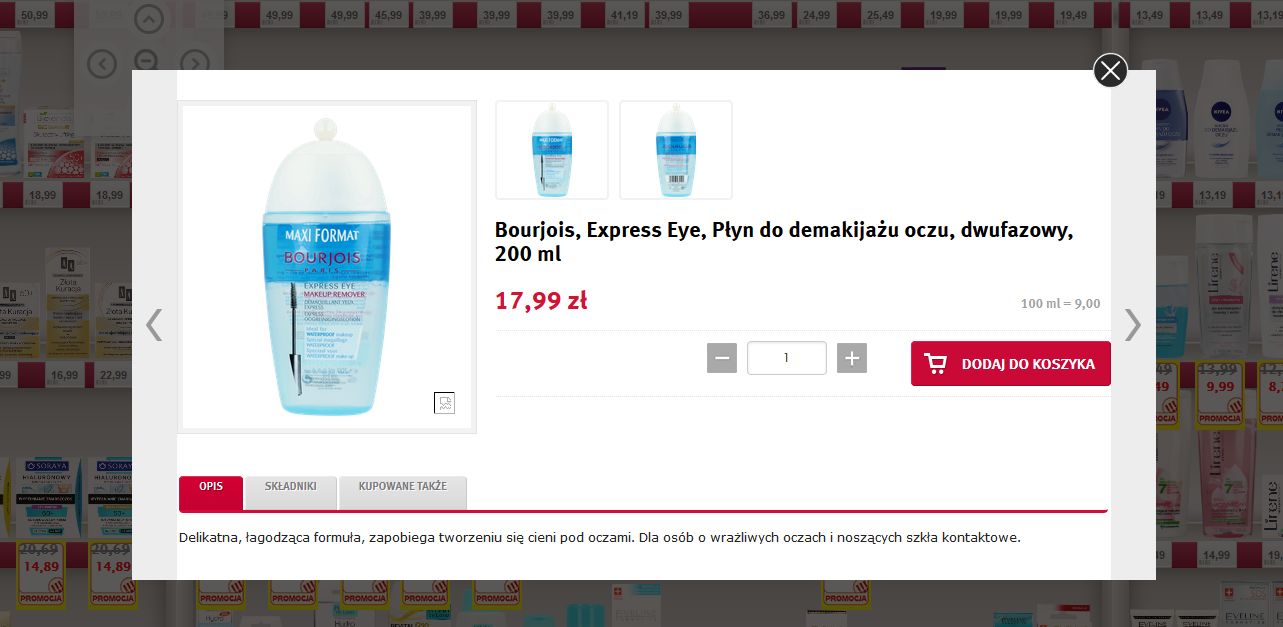Go to previous product with left chevron
The image size is (1283, 627).
(154, 325)
